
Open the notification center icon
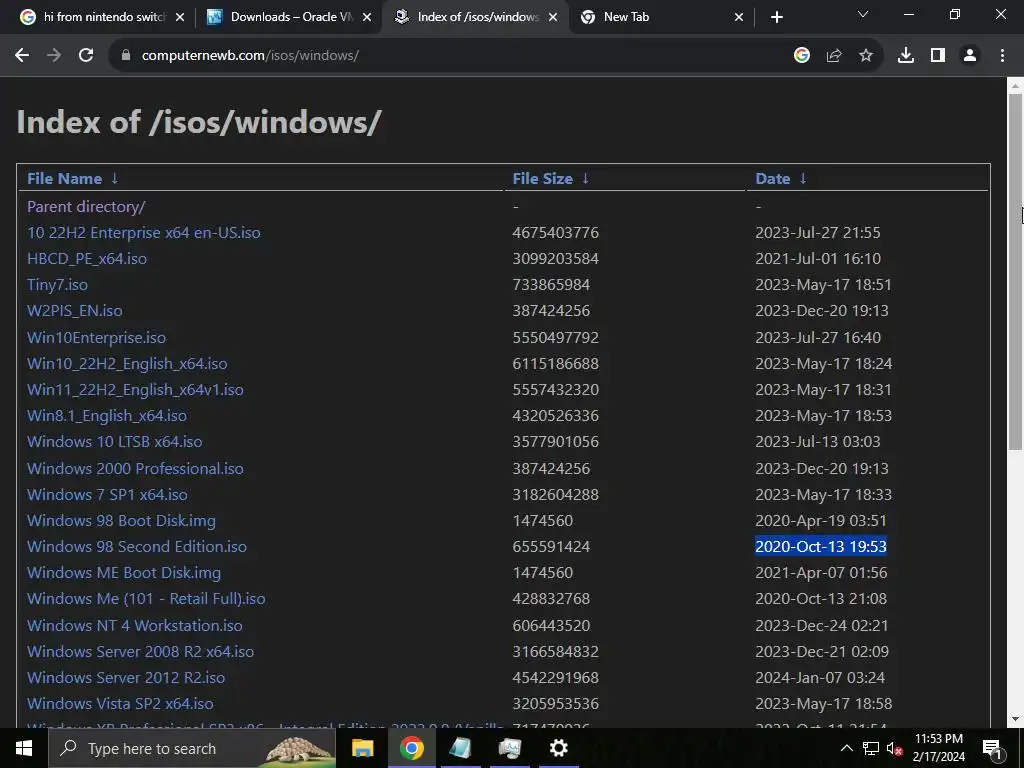coord(992,748)
